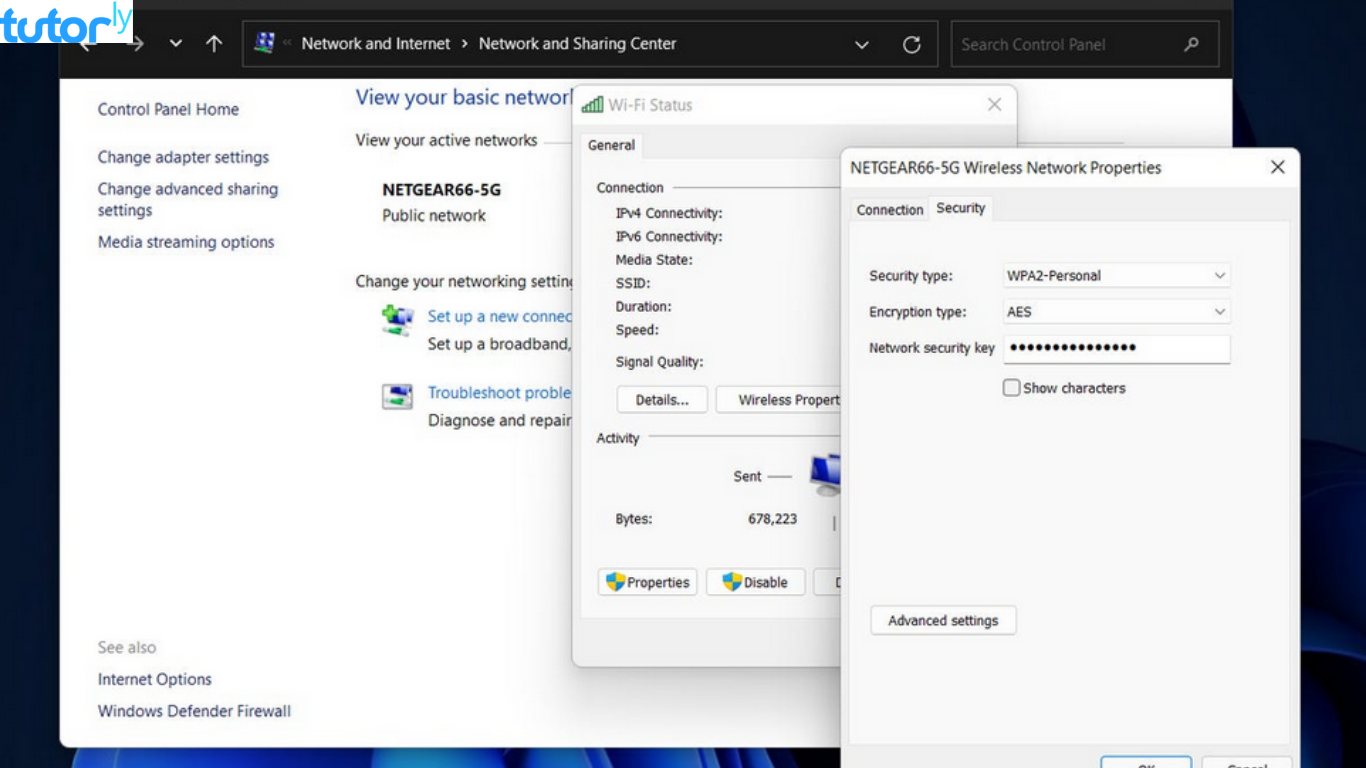Select the Security tab
1366x768 pixels.
pos(959,208)
